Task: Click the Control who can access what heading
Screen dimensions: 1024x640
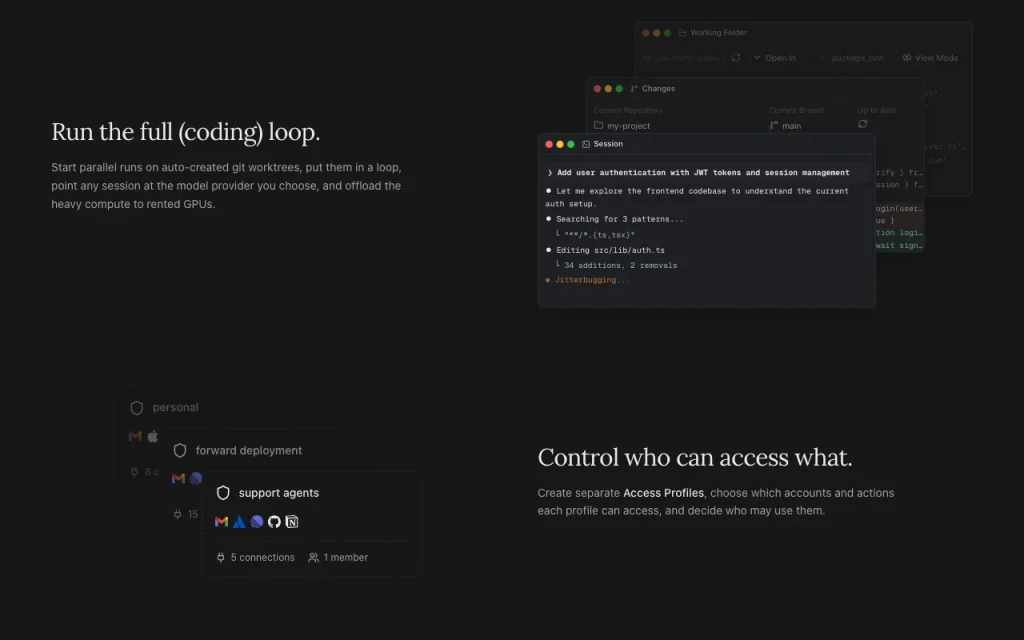Action: pos(695,458)
